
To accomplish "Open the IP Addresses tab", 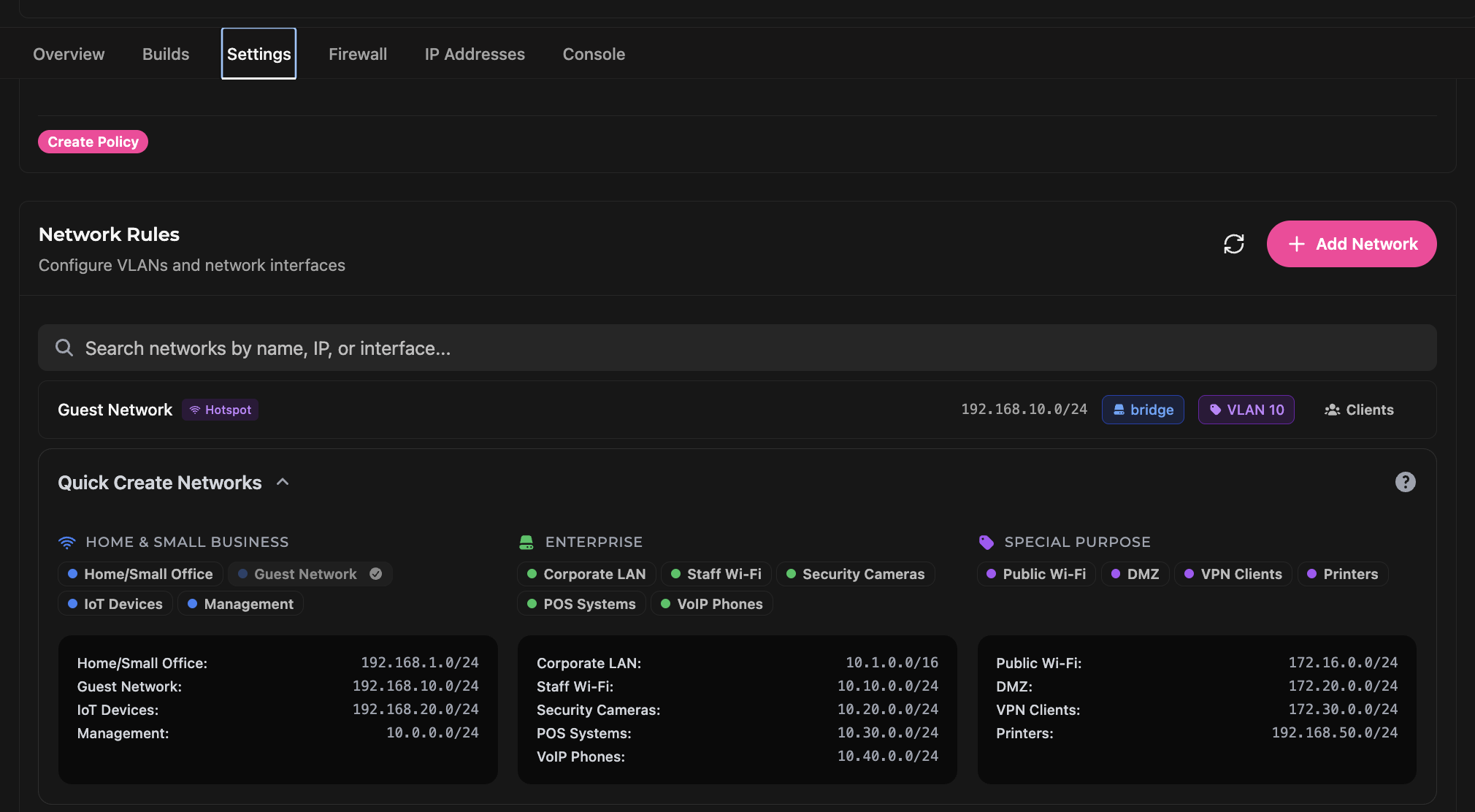I will (475, 54).
